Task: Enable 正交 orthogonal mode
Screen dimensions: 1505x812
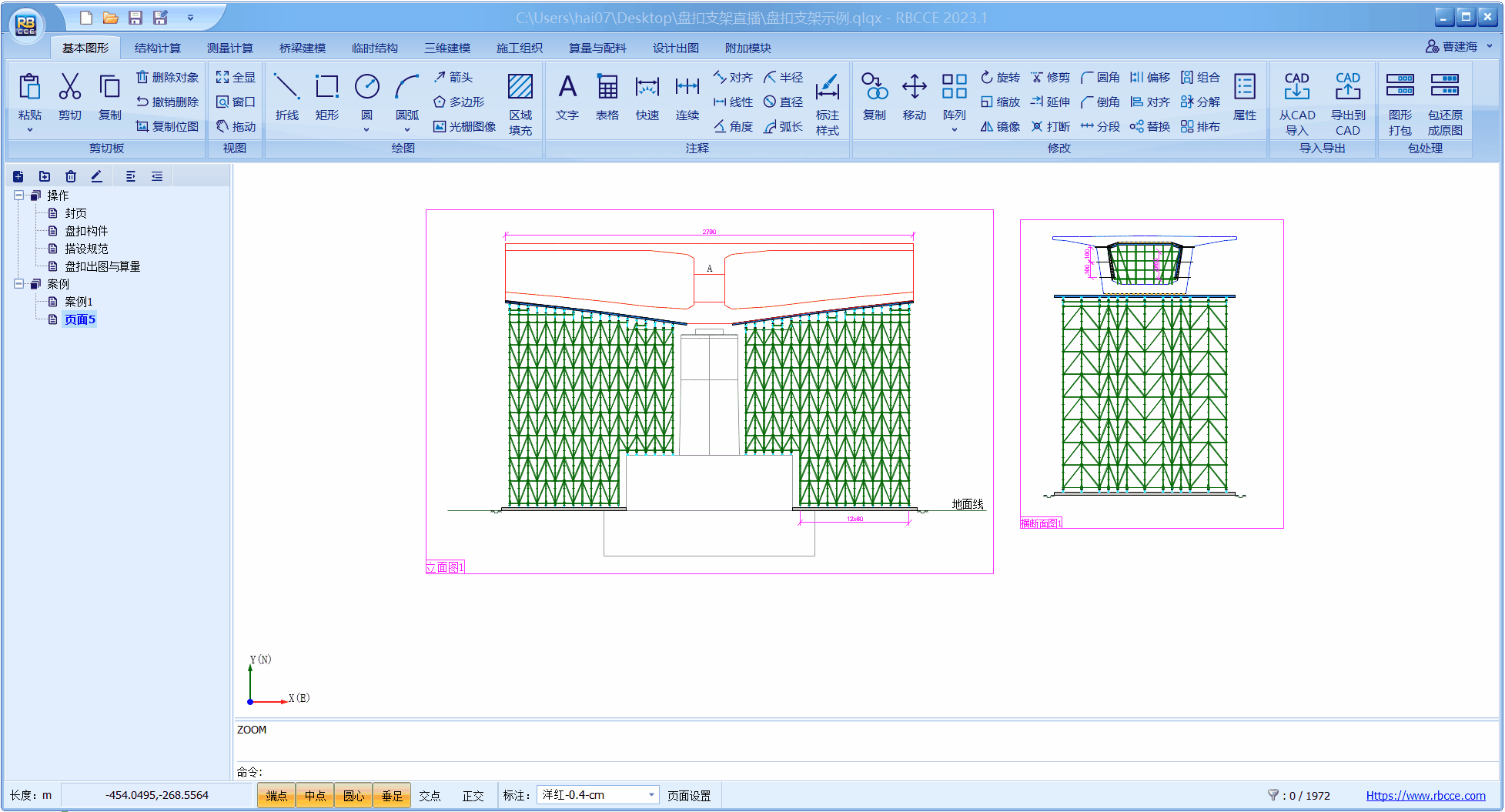Action: [473, 795]
